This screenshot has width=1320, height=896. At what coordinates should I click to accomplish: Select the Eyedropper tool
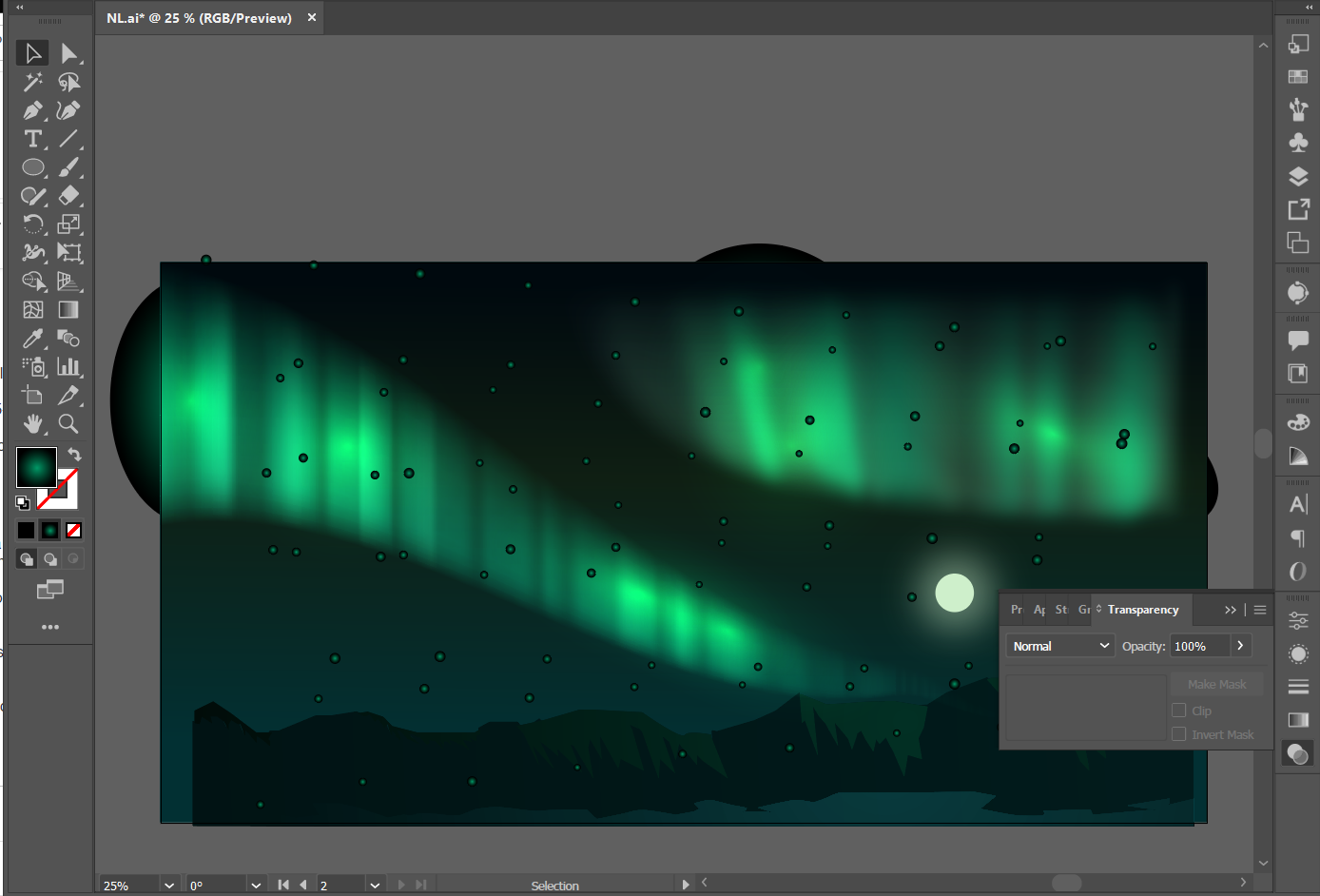coord(32,339)
